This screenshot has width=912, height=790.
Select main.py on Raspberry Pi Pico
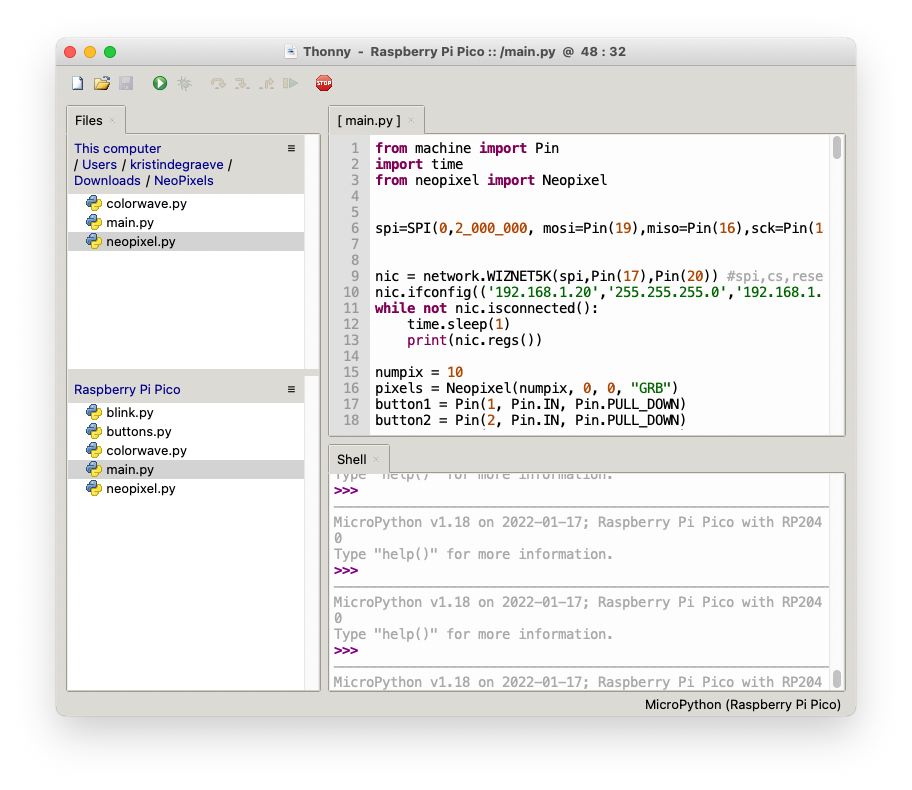186,469
